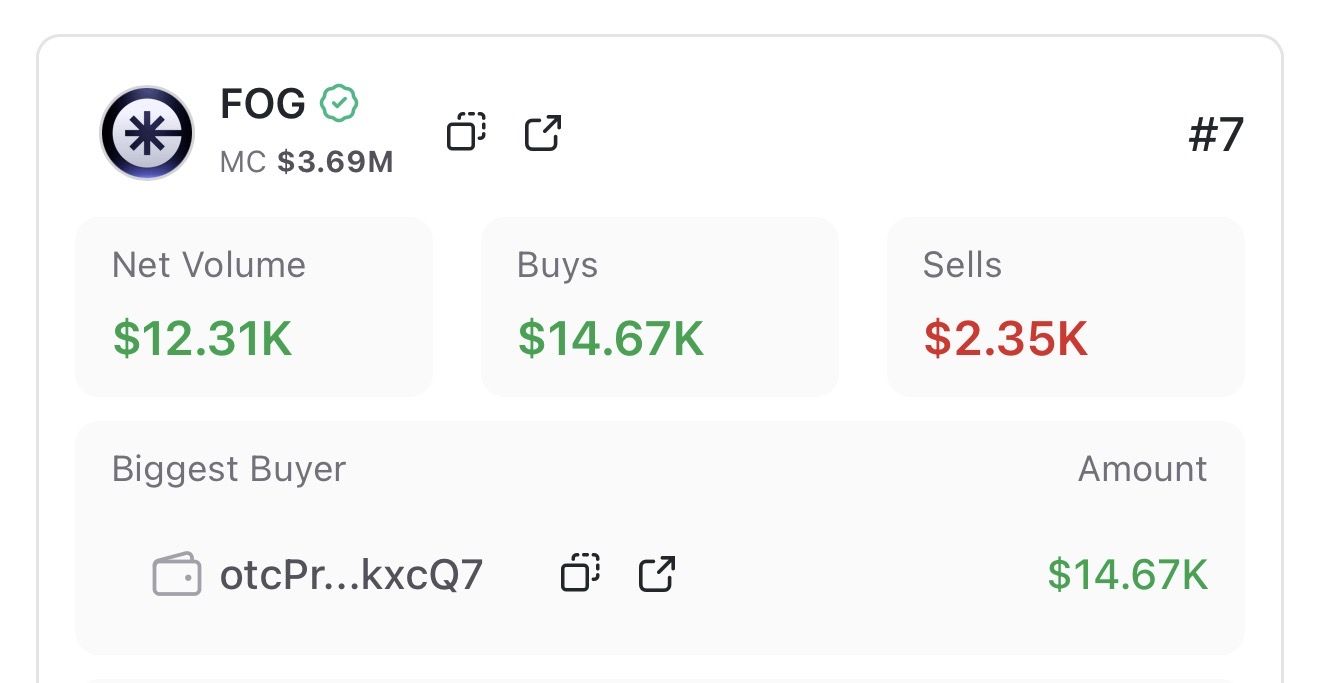1320x683 pixels.
Task: Open the biggest buyer wallet externally
Action: tap(657, 574)
